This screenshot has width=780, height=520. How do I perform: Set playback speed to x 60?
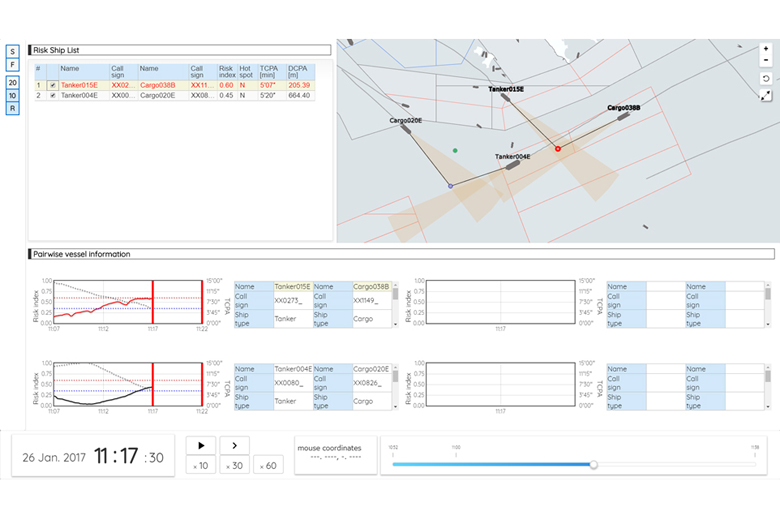[269, 465]
